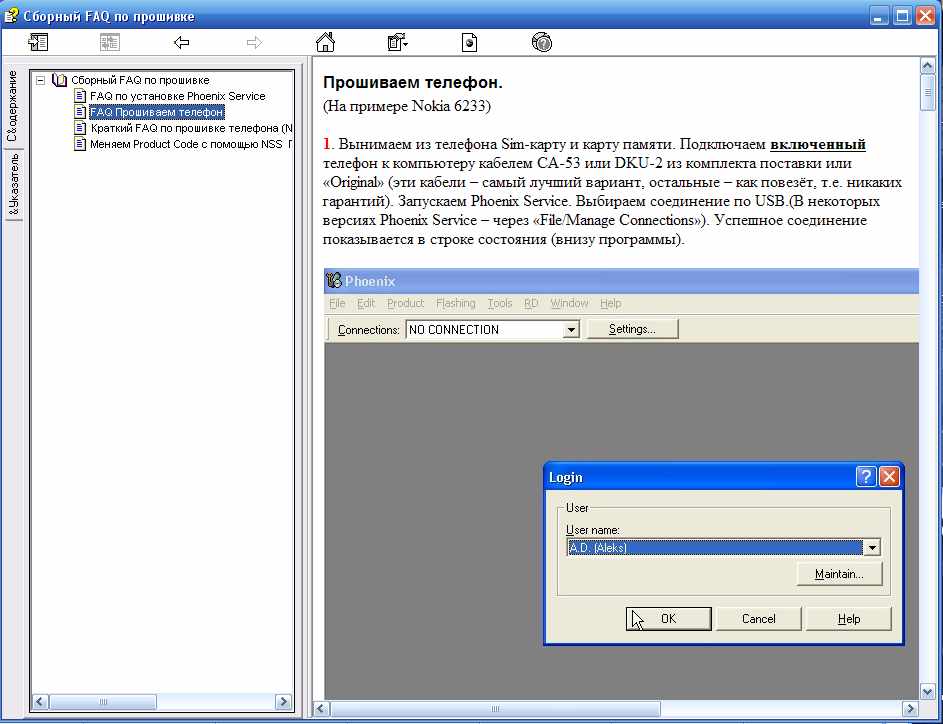Click page icon beside FAQ Прошиваем телефон
Screen dimensions: 943x724
coord(80,112)
